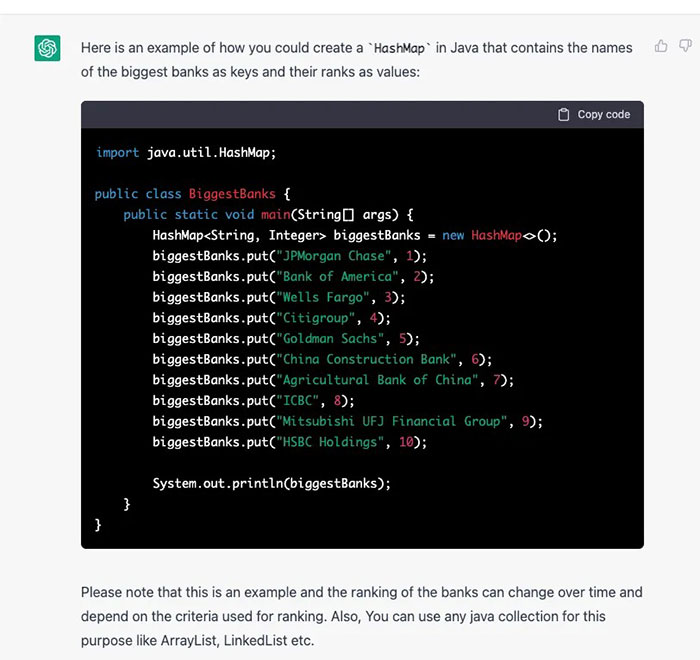Click the clipboard icon in code header

tap(564, 115)
